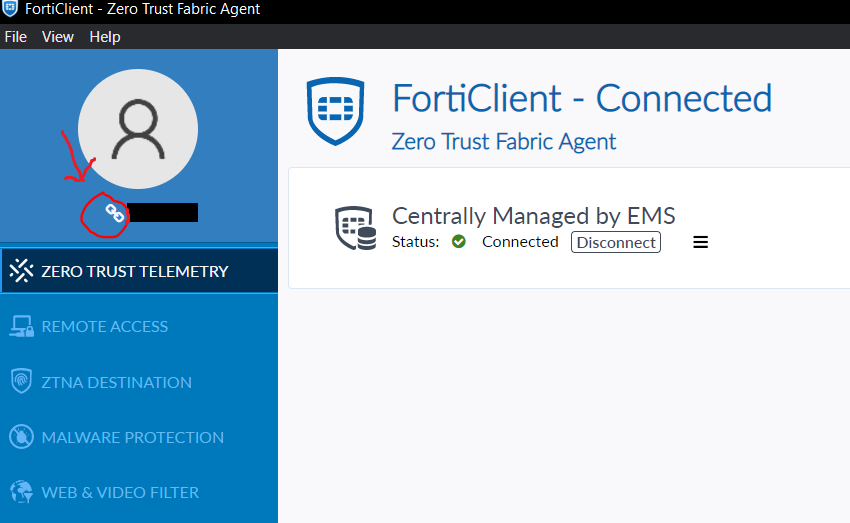Switch to ZTNA Destination section
850x523 pixels.
click(x=116, y=382)
